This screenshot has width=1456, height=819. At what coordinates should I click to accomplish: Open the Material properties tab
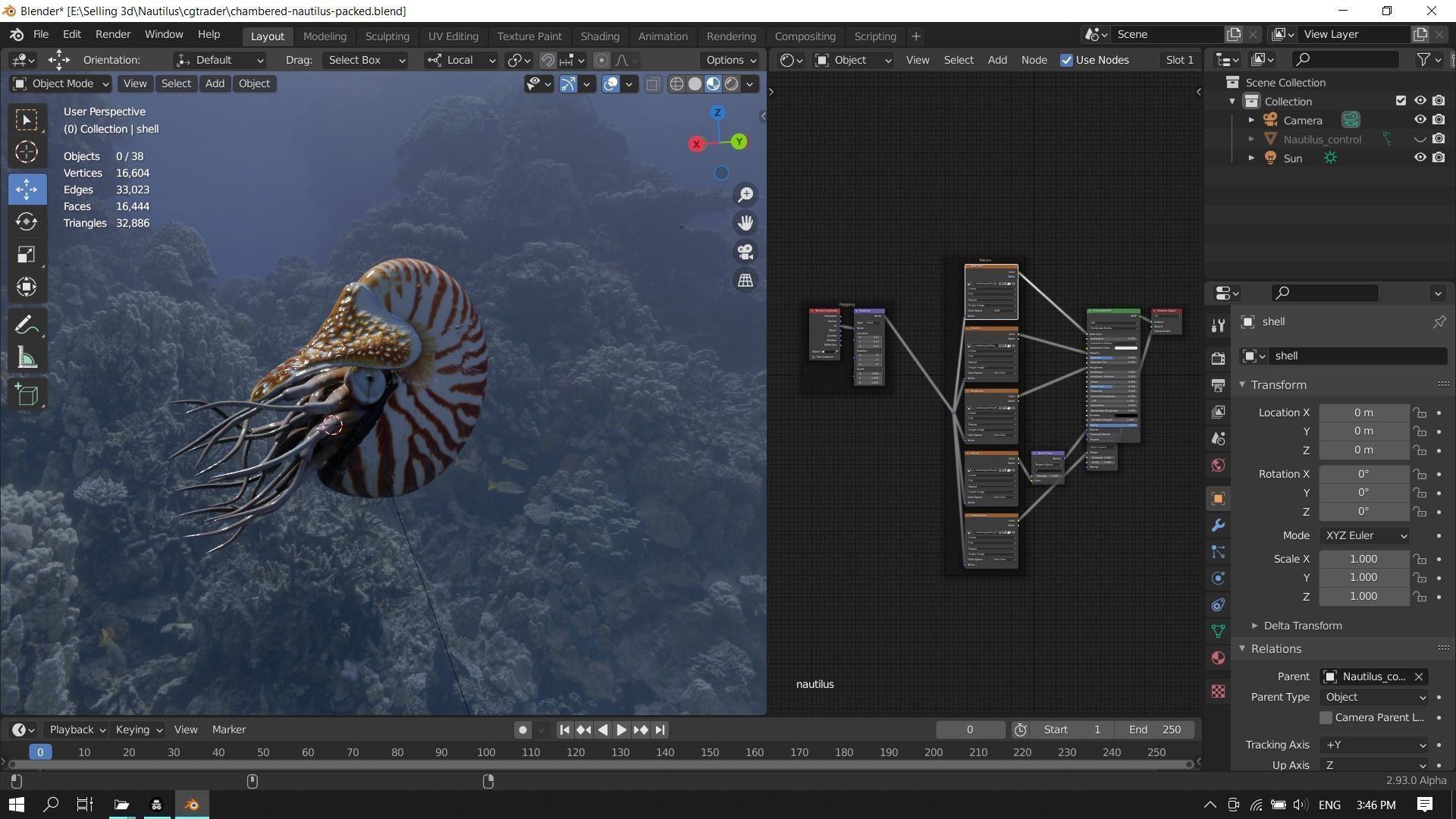pyautogui.click(x=1218, y=657)
